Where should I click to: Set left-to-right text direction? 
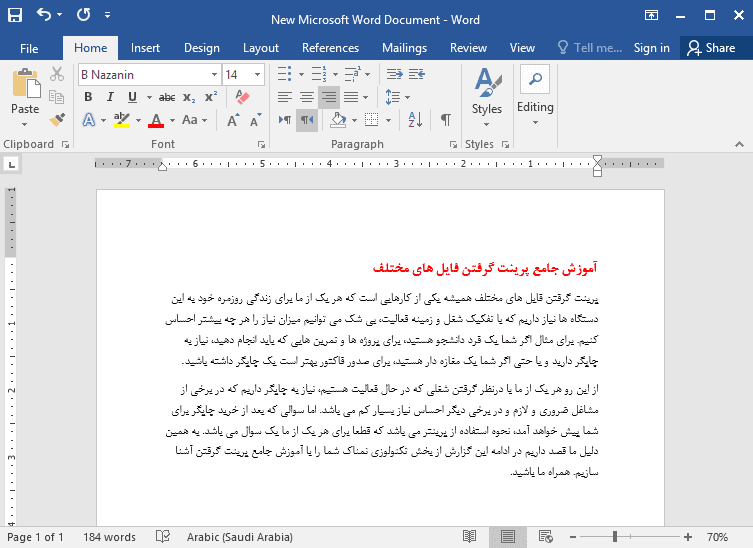pyautogui.click(x=285, y=120)
